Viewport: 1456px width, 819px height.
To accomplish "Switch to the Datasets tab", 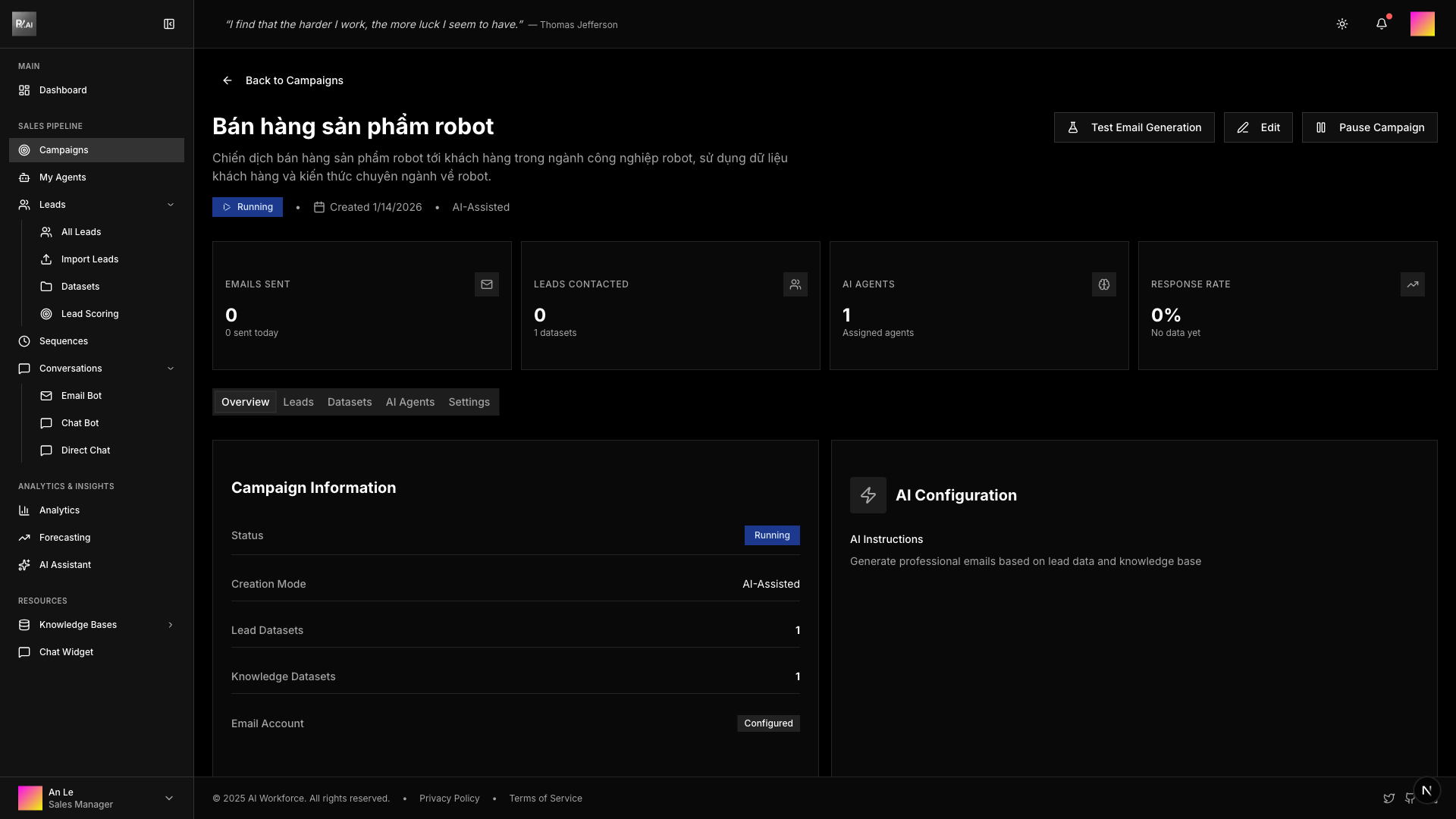I will (x=350, y=402).
